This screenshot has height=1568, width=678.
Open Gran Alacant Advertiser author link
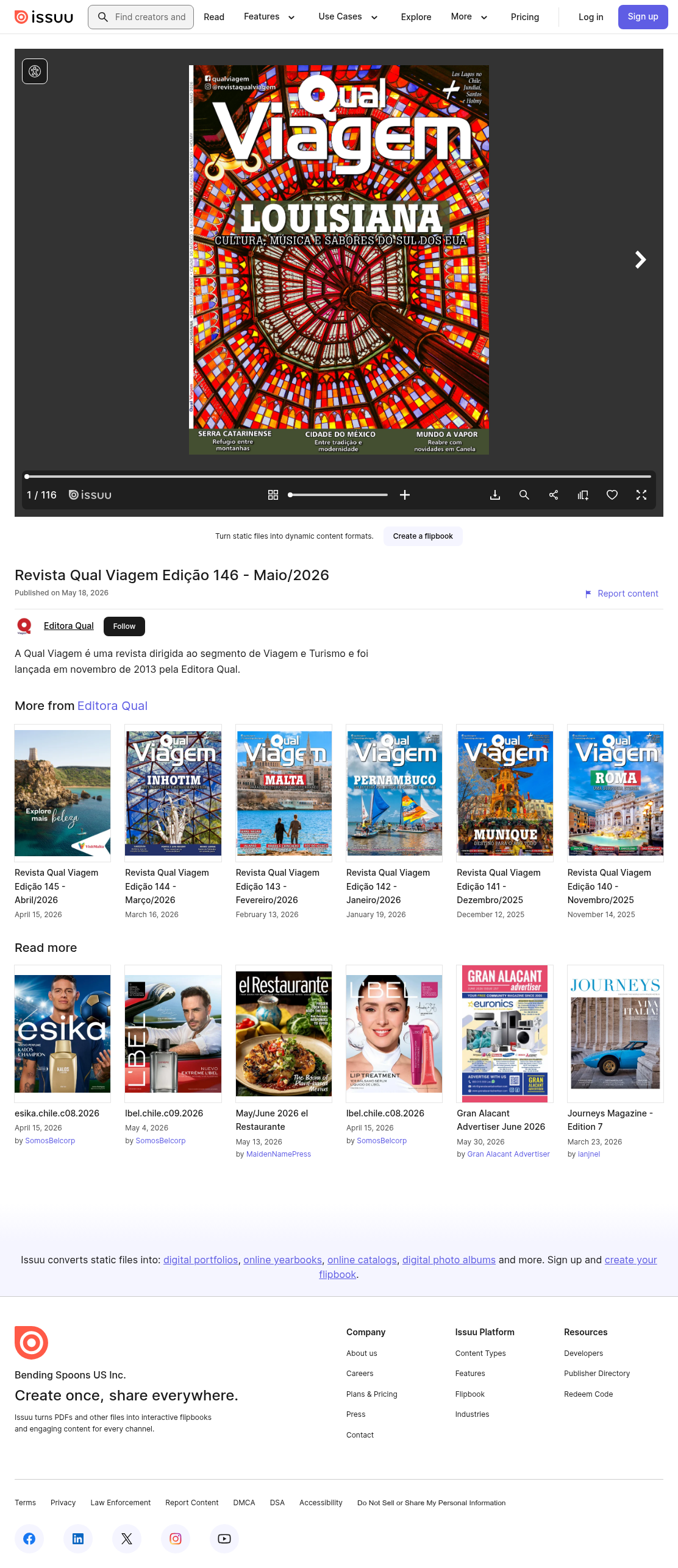pyautogui.click(x=508, y=1154)
